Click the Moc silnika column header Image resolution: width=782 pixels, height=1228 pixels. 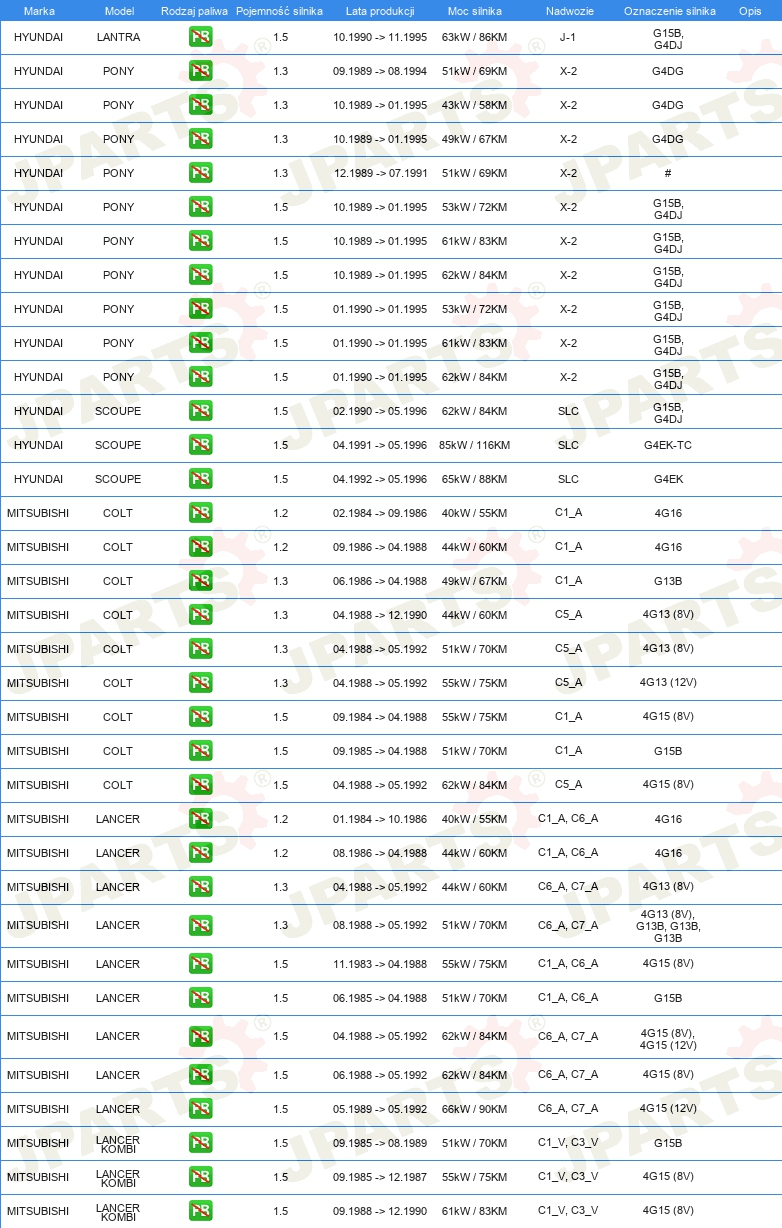coord(475,11)
